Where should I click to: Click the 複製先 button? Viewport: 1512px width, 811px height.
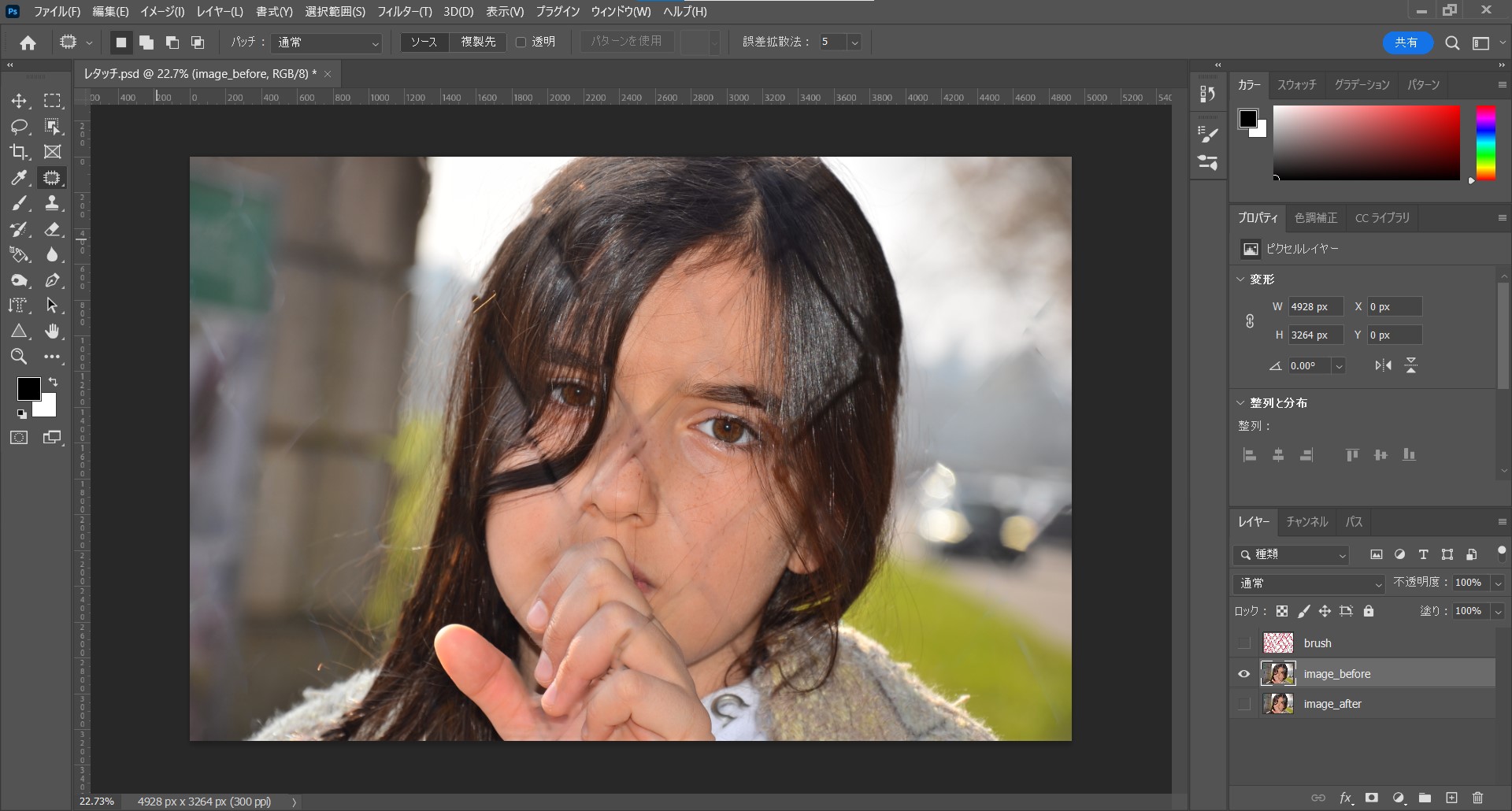pos(478,43)
